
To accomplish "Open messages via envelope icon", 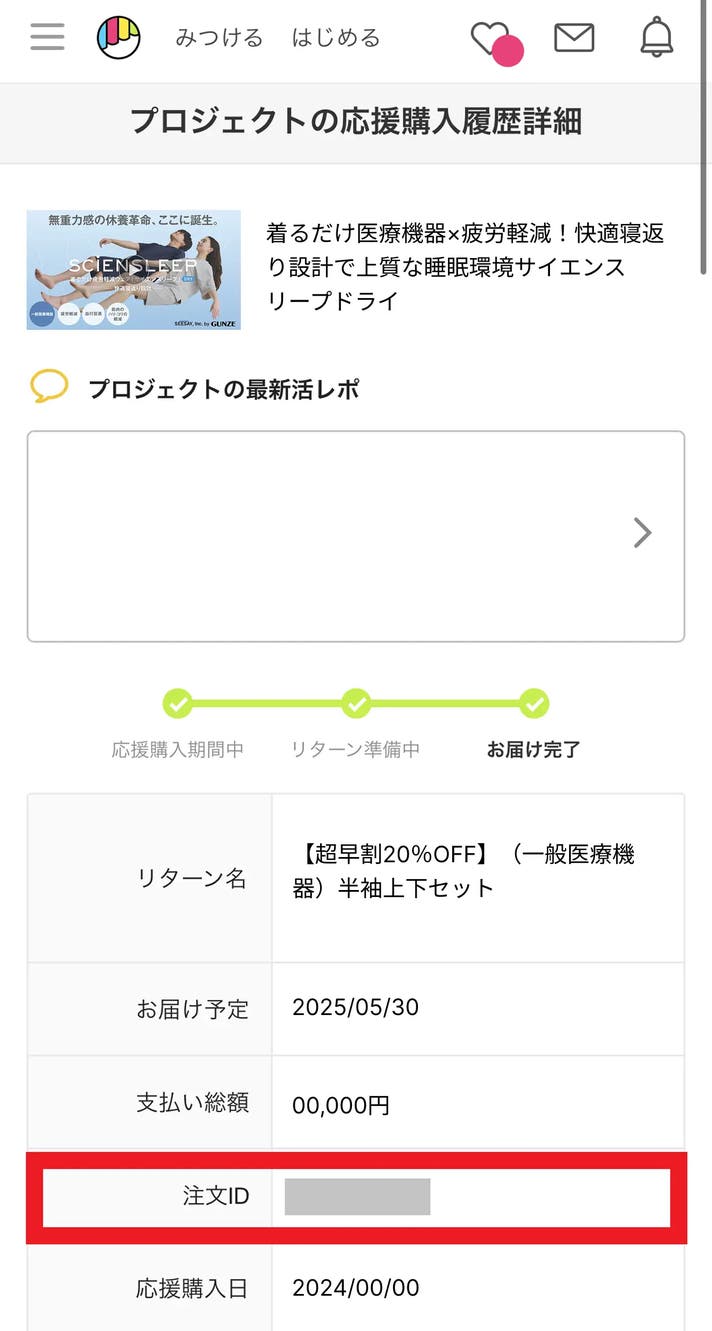I will [574, 38].
